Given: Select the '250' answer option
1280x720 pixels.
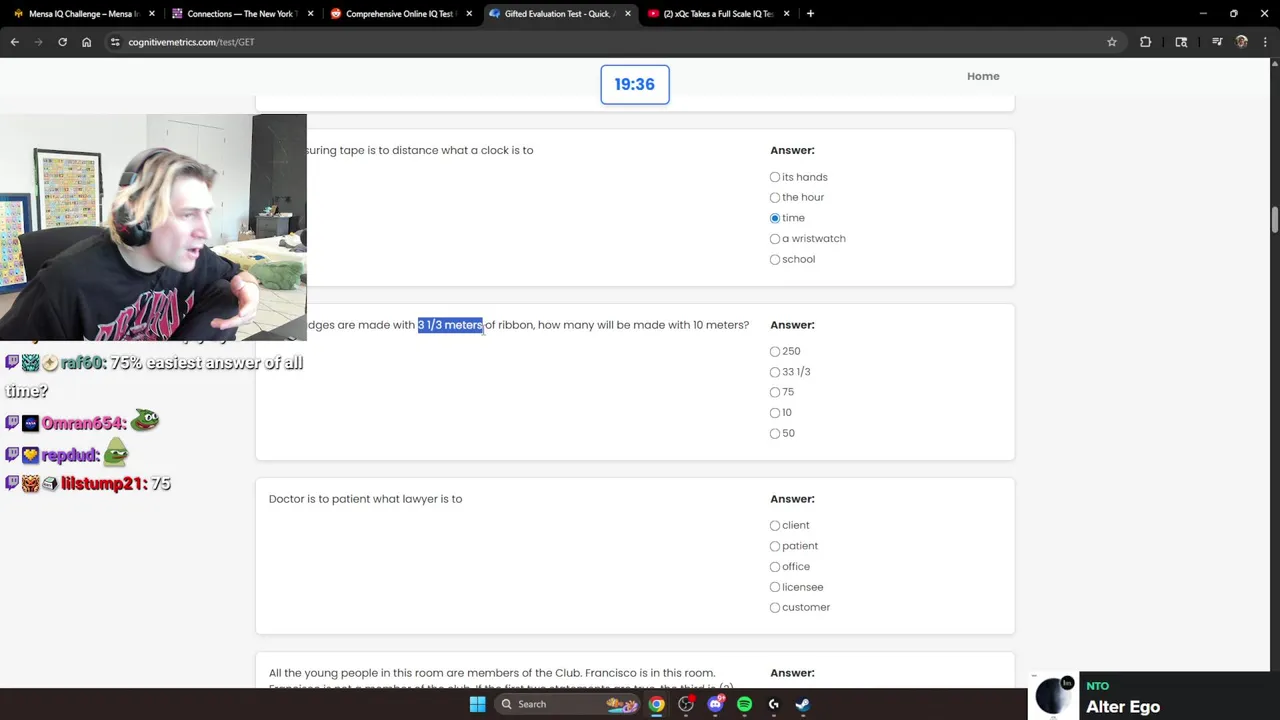Looking at the screenshot, I should (x=775, y=351).
